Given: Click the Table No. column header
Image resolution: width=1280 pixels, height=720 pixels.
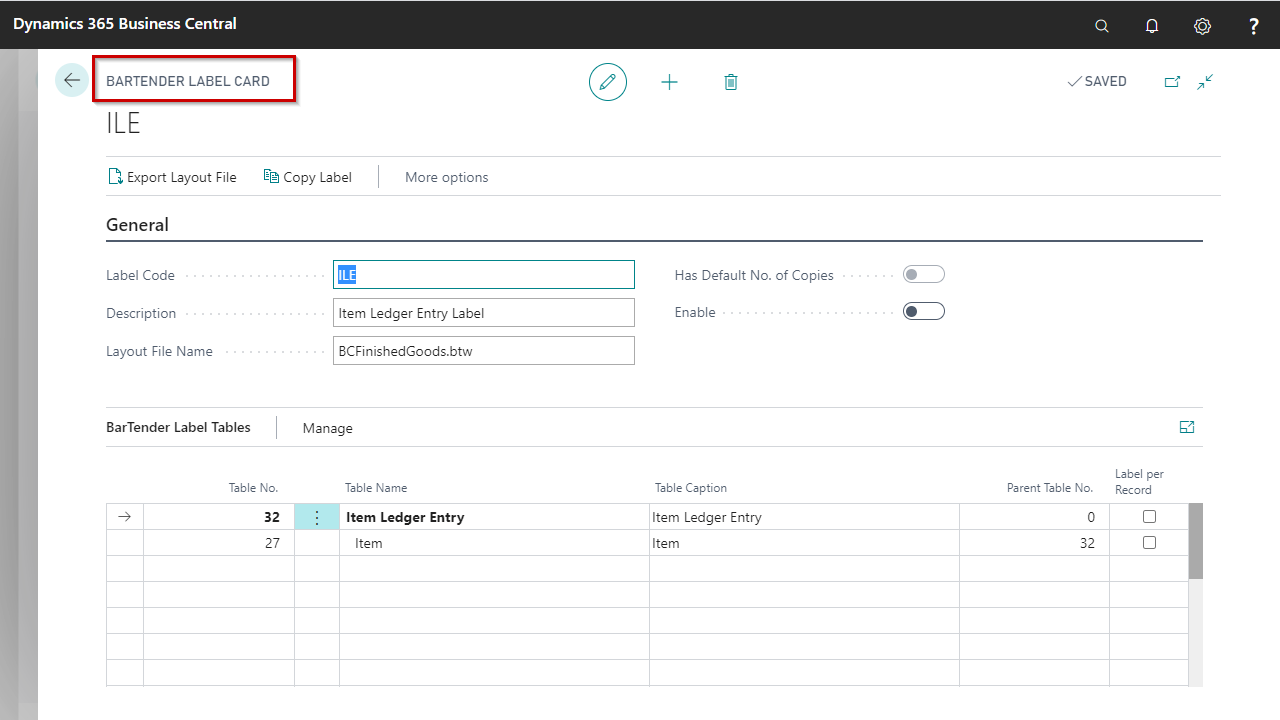Looking at the screenshot, I should 253,488.
